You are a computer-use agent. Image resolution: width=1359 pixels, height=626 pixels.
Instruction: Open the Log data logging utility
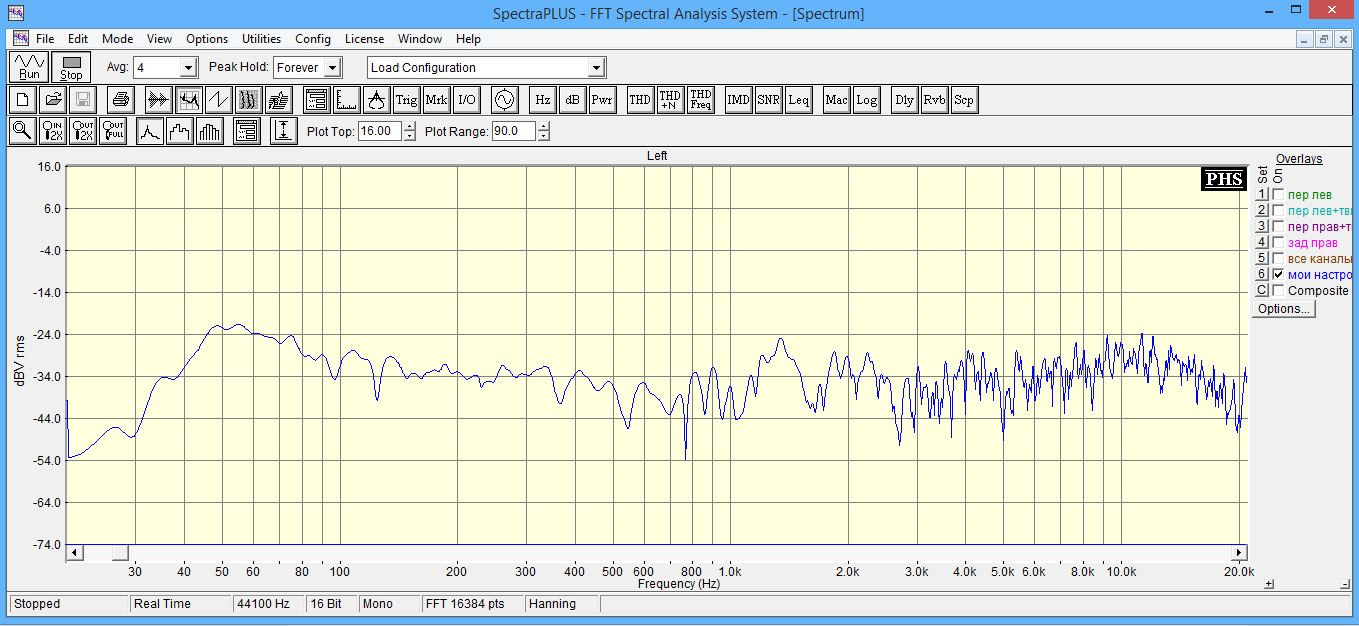[x=866, y=100]
